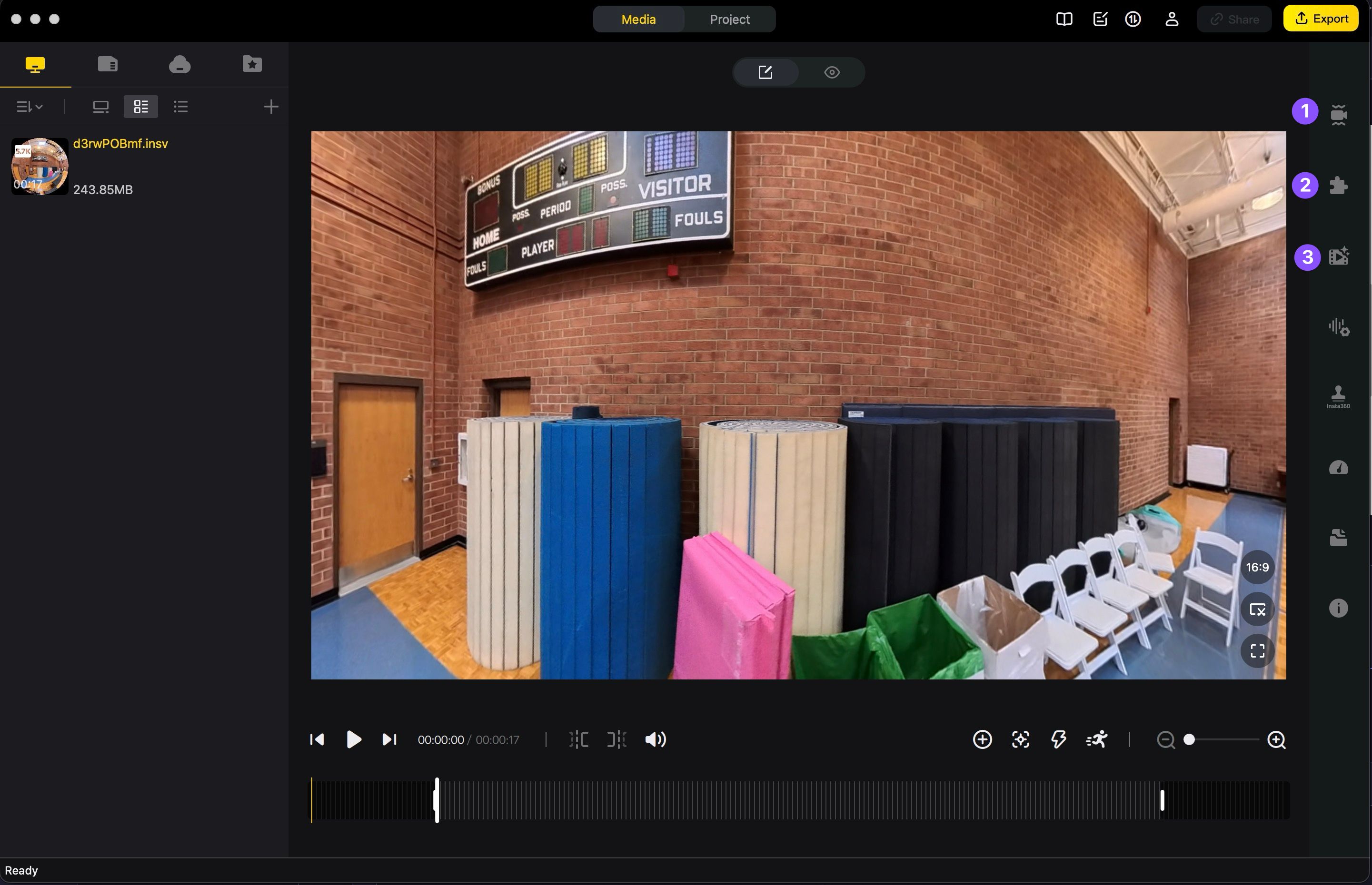This screenshot has height=885, width=1372.
Task: Open the stabilization camera icon panel
Action: [1339, 114]
